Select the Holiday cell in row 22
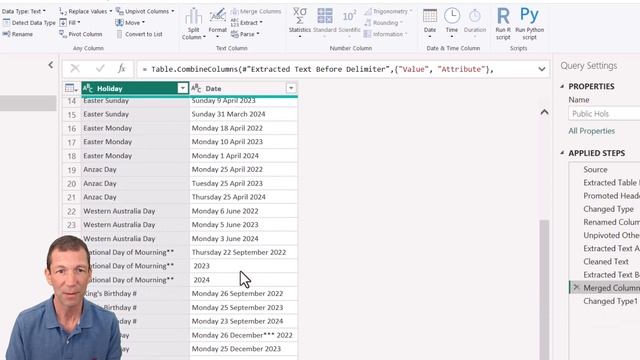This screenshot has height=360, width=640. [135, 211]
